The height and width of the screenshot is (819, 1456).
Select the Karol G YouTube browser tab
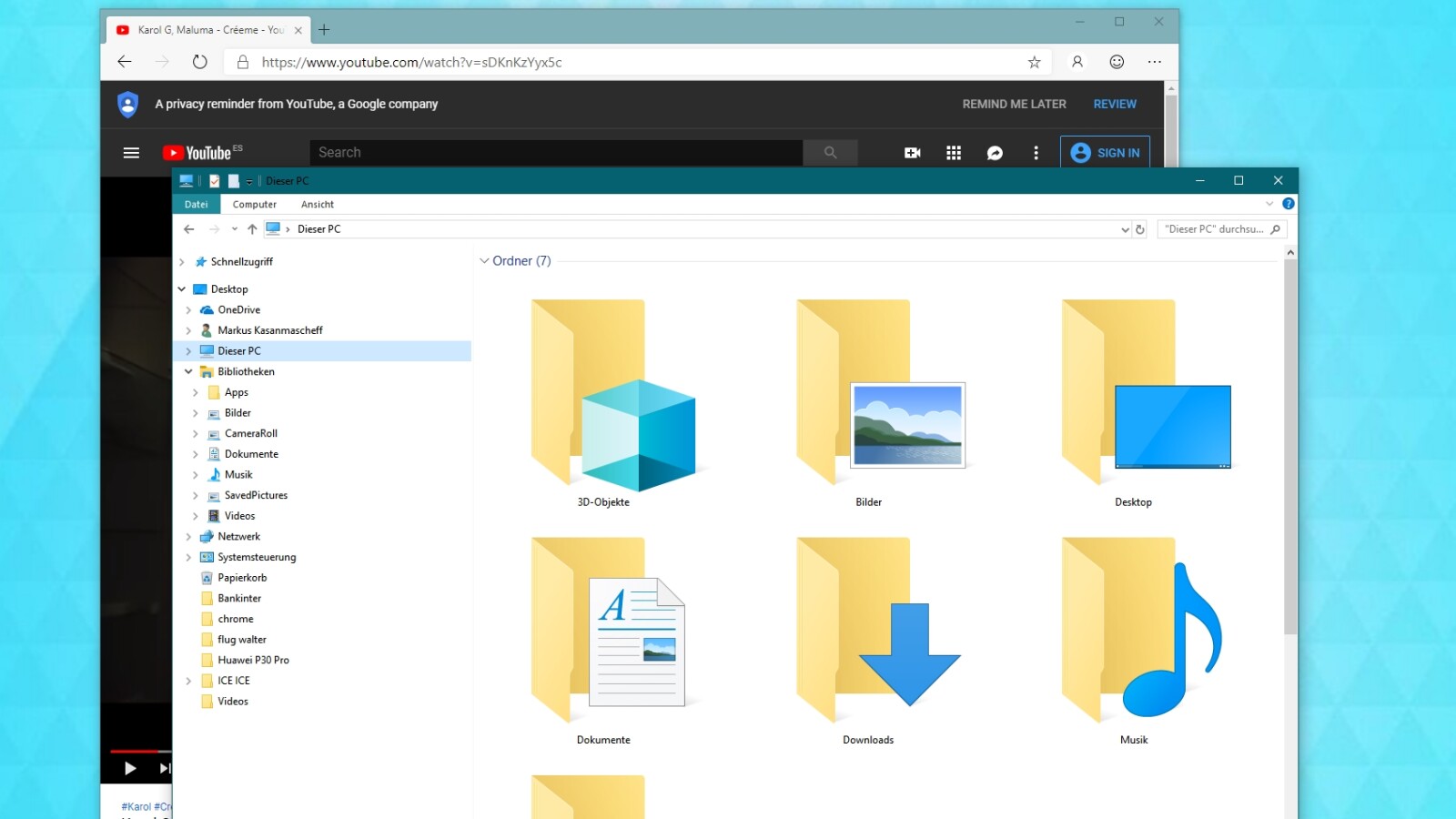coord(208,30)
